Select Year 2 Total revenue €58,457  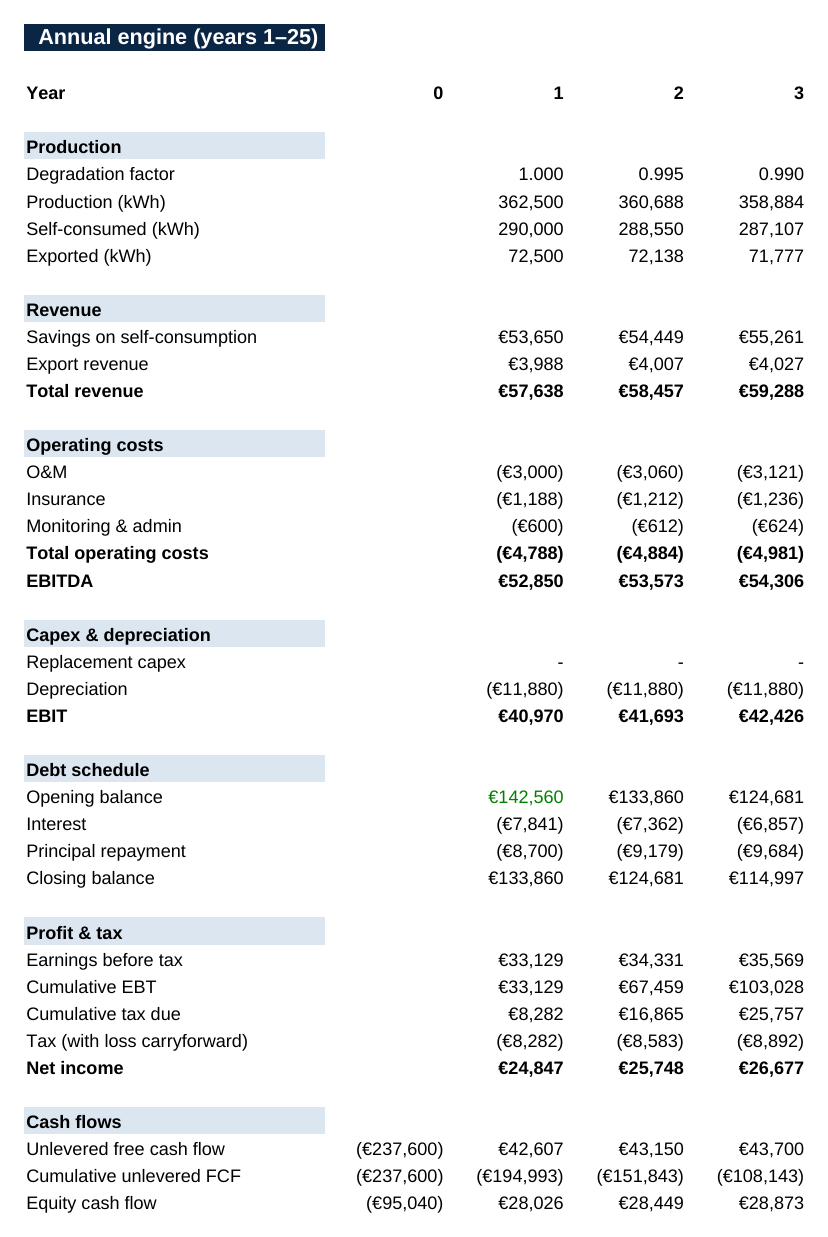coord(650,391)
